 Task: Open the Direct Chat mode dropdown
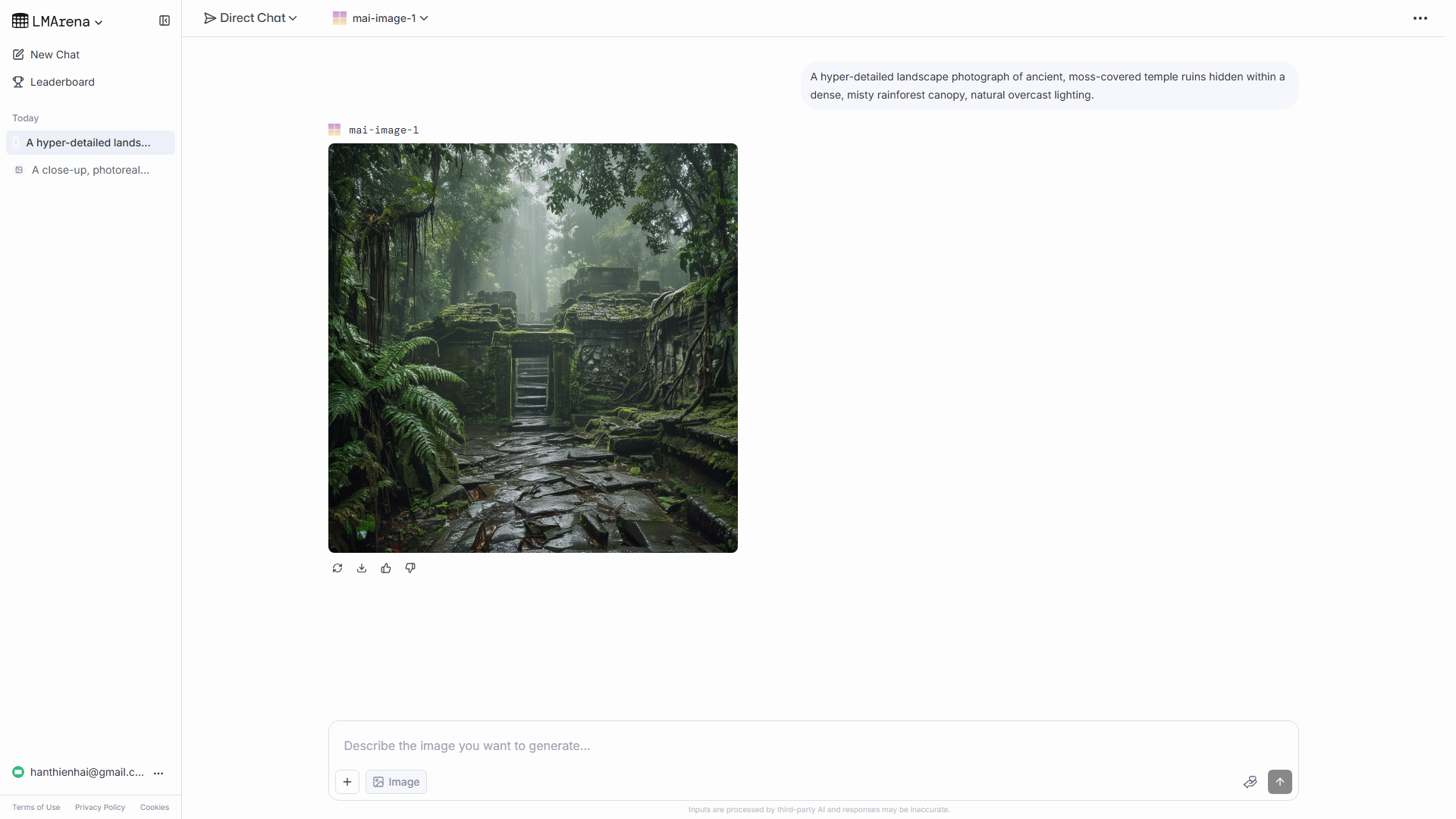(x=250, y=17)
